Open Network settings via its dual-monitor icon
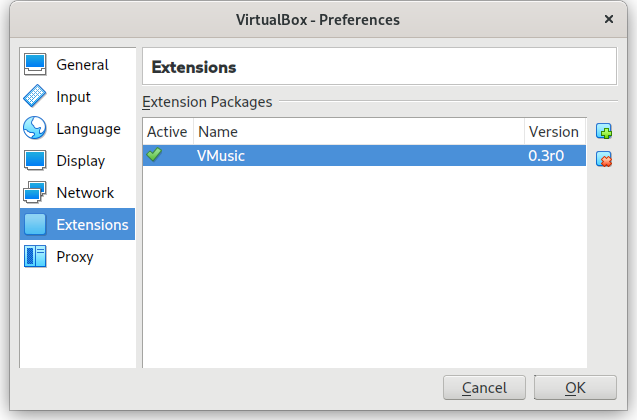Screen dimensions: 637x420 [x=35, y=192]
